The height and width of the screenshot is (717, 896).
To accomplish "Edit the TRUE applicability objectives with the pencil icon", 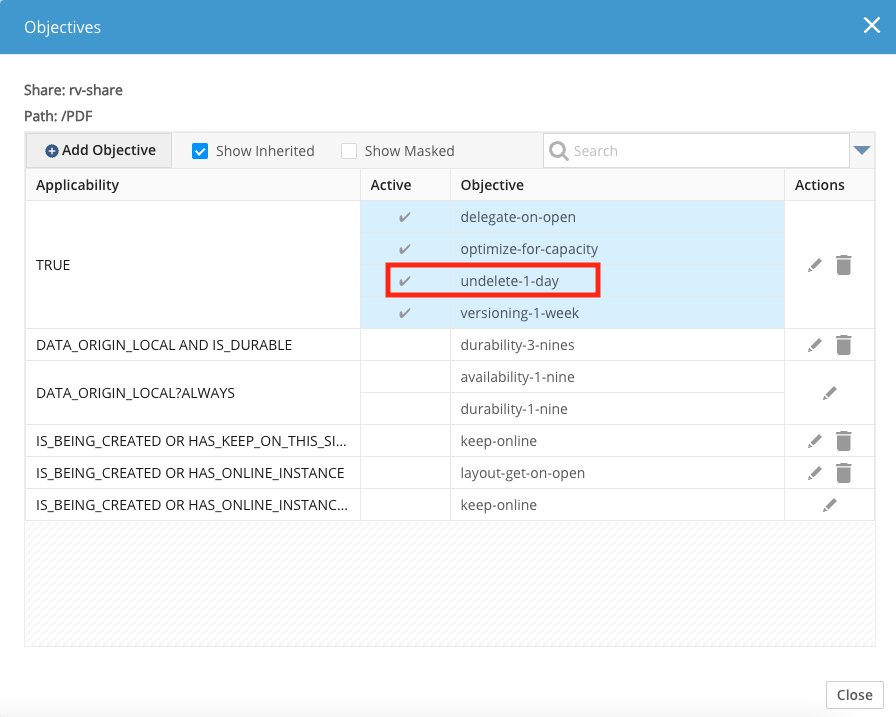I will 815,265.
